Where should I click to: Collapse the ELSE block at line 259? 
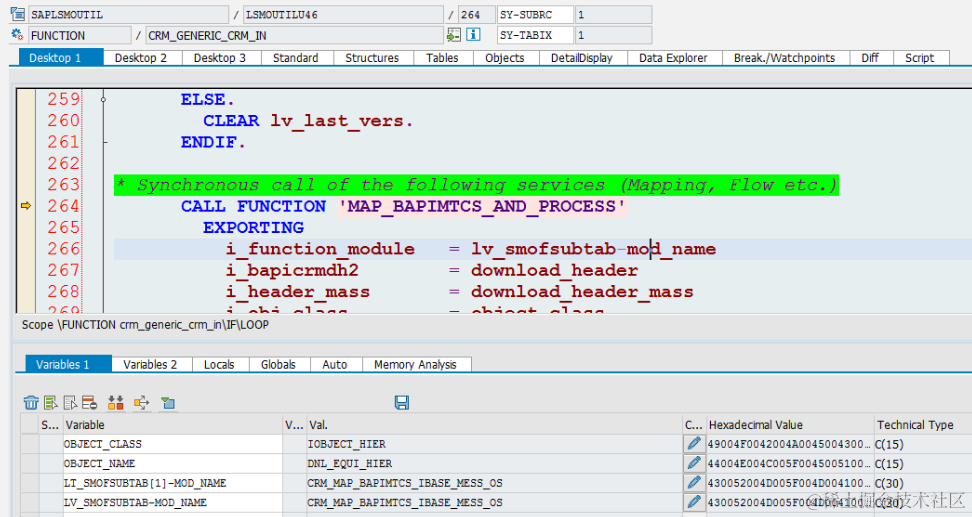tap(104, 99)
